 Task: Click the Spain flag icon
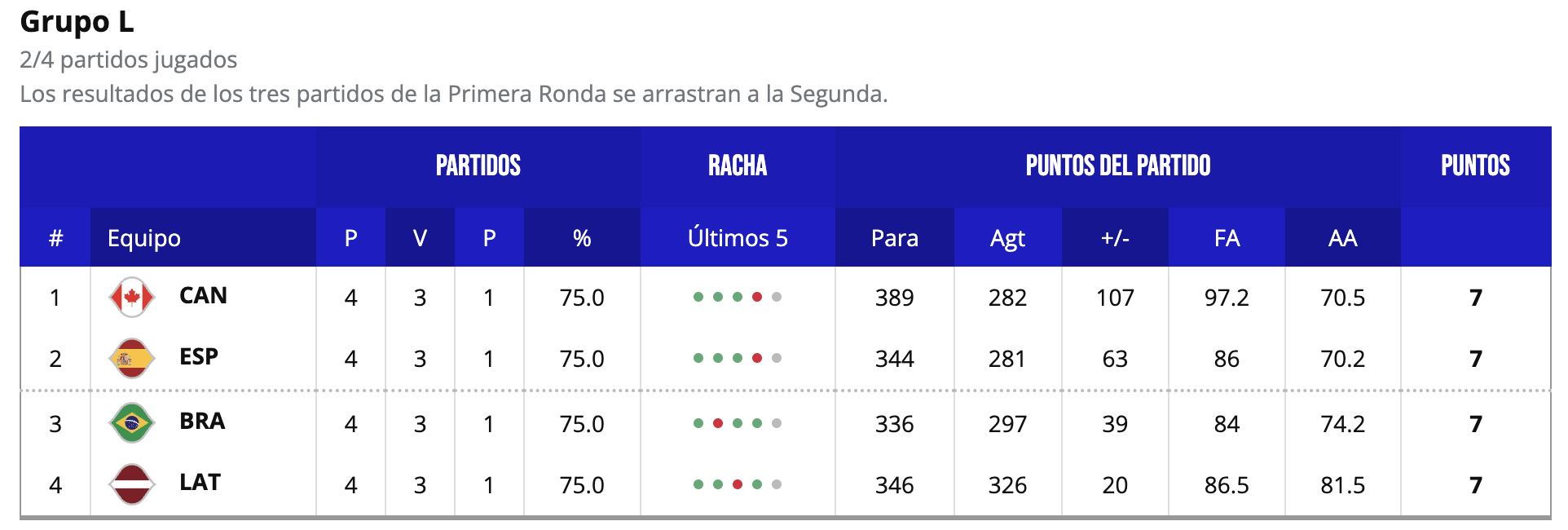pyautogui.click(x=131, y=359)
